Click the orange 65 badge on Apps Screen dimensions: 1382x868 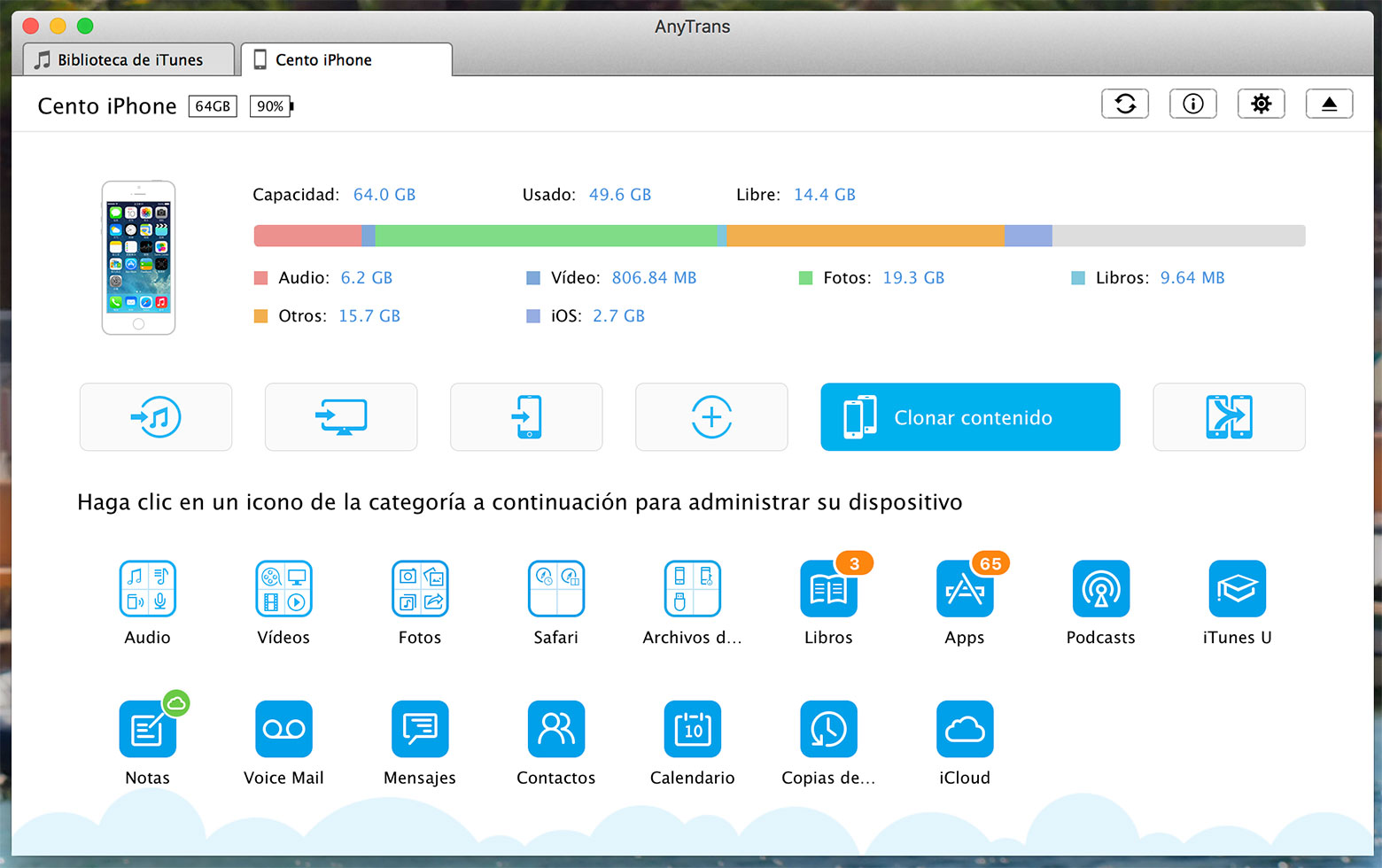990,563
